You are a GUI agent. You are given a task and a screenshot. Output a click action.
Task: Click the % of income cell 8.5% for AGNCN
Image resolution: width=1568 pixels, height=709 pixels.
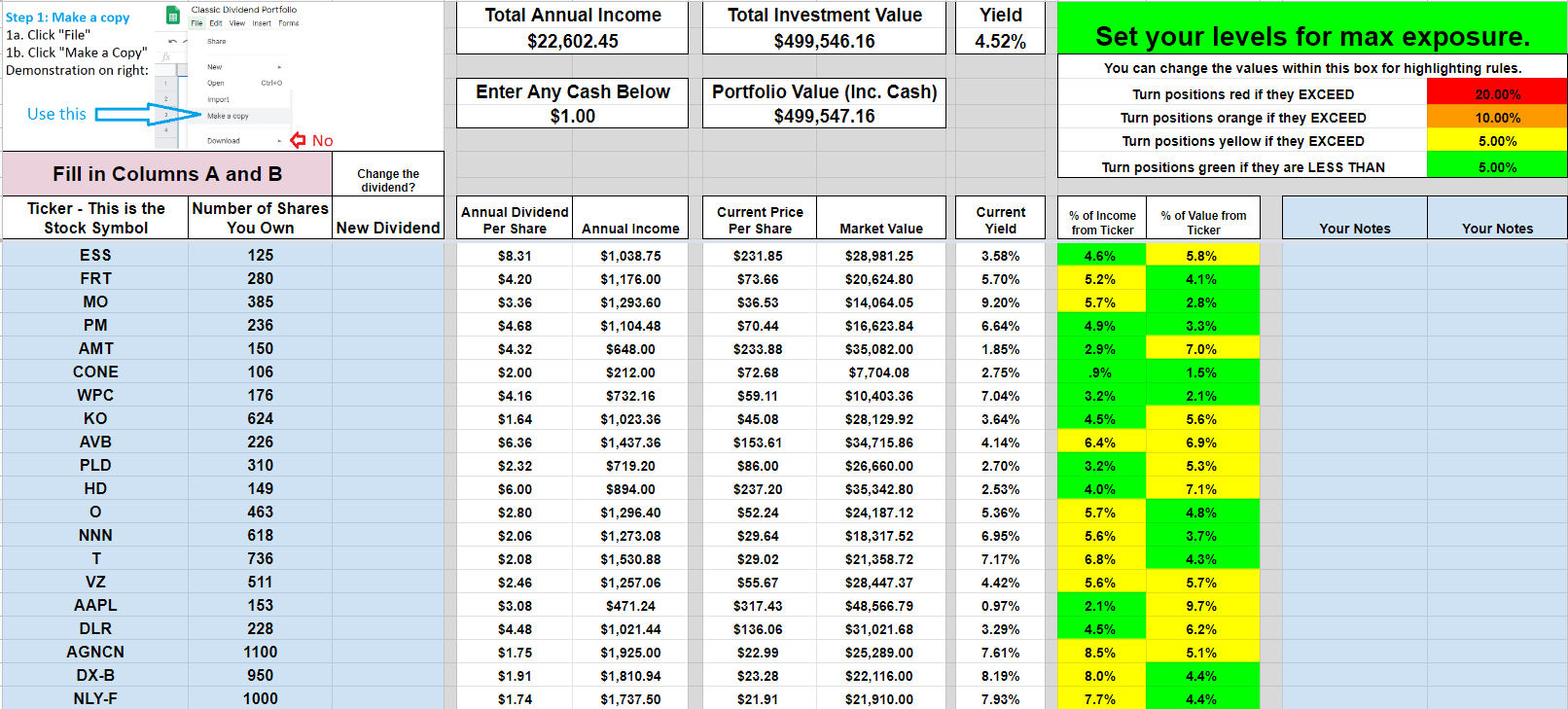click(x=1102, y=653)
